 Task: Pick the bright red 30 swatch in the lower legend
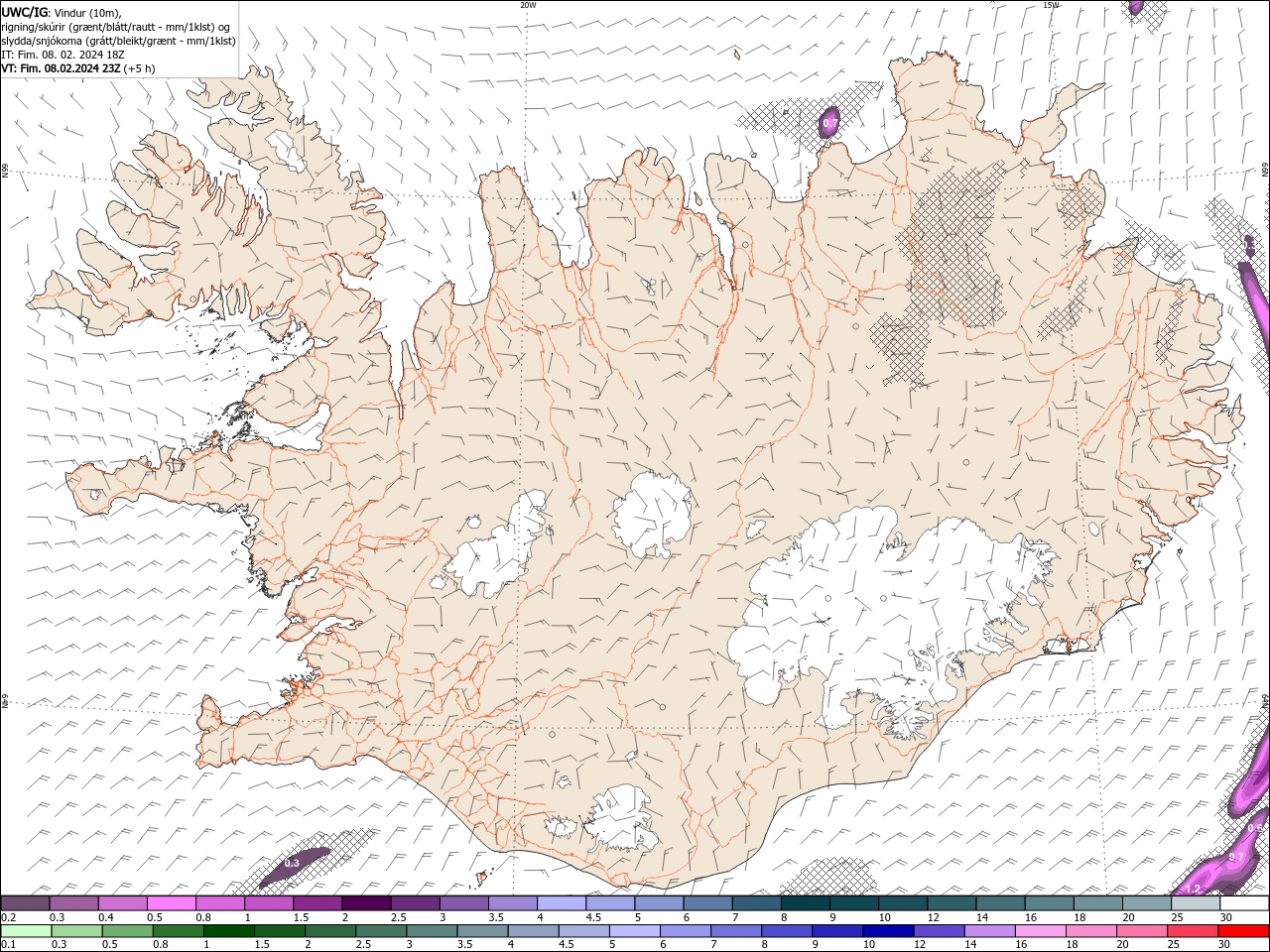tap(1243, 931)
